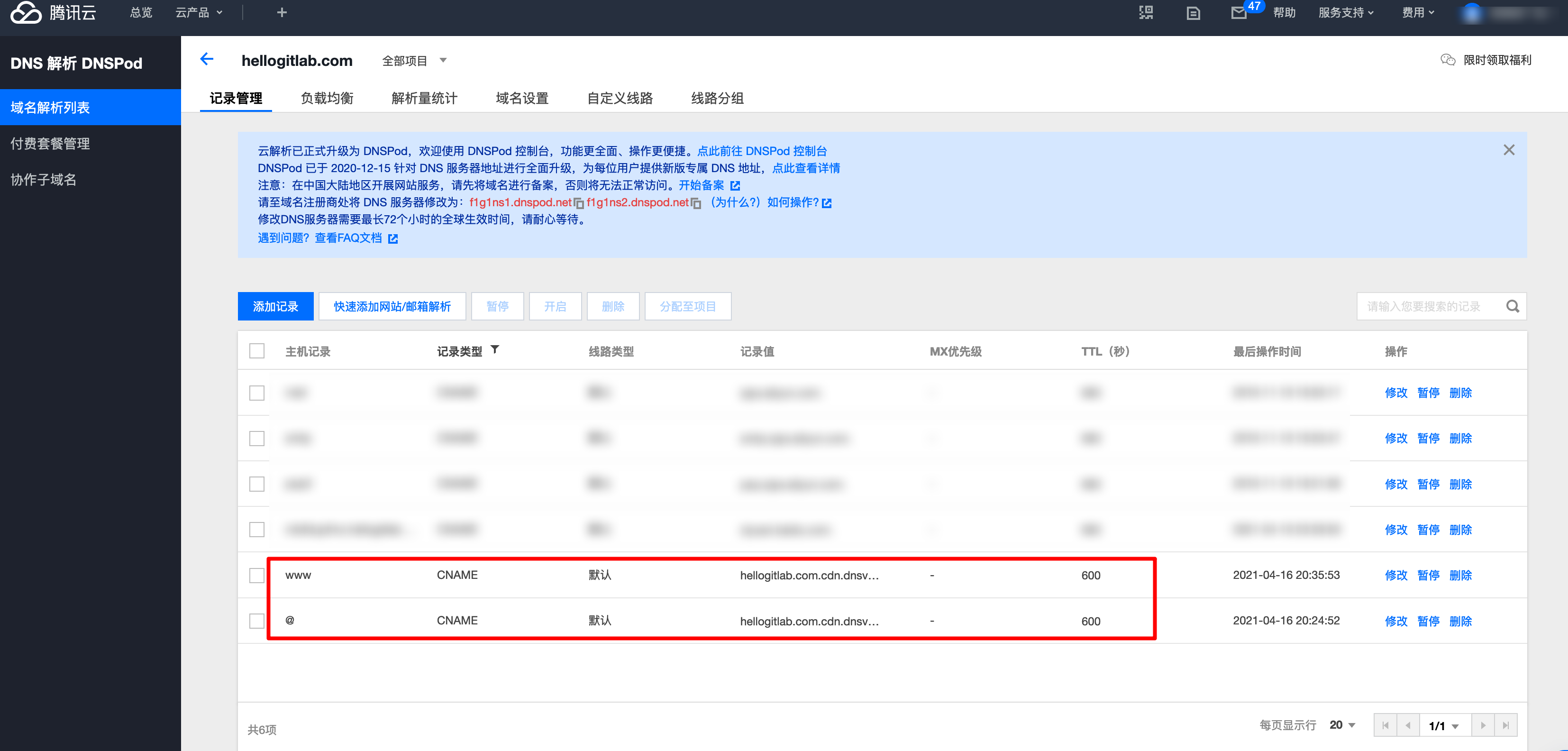Click the 开启 toolbar button
Image resolution: width=1568 pixels, height=751 pixels.
point(555,306)
